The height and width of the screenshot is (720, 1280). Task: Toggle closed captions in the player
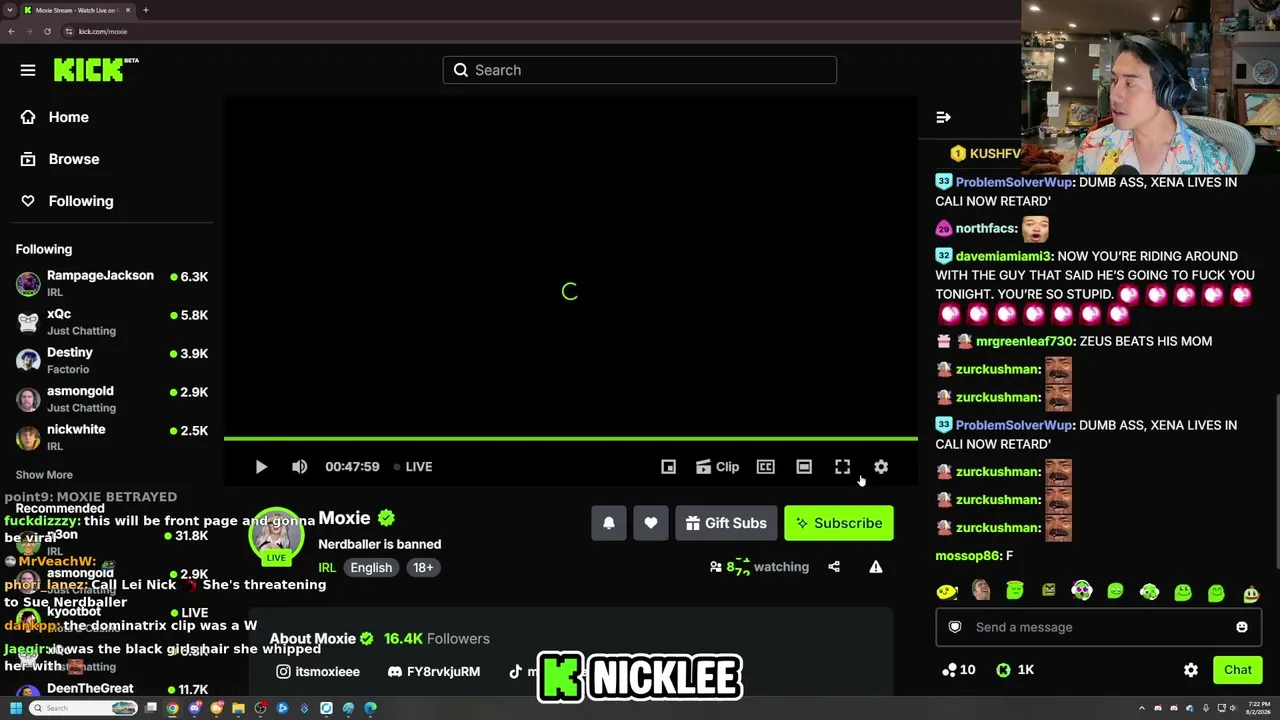click(x=766, y=467)
